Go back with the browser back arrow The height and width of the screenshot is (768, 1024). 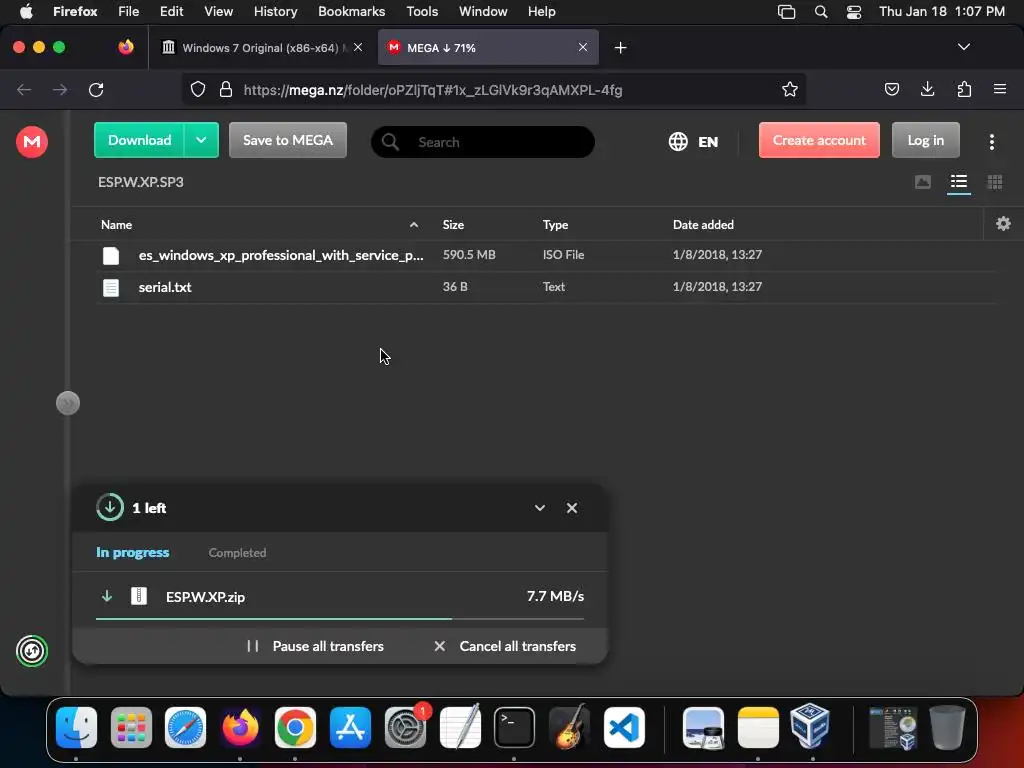pyautogui.click(x=24, y=89)
